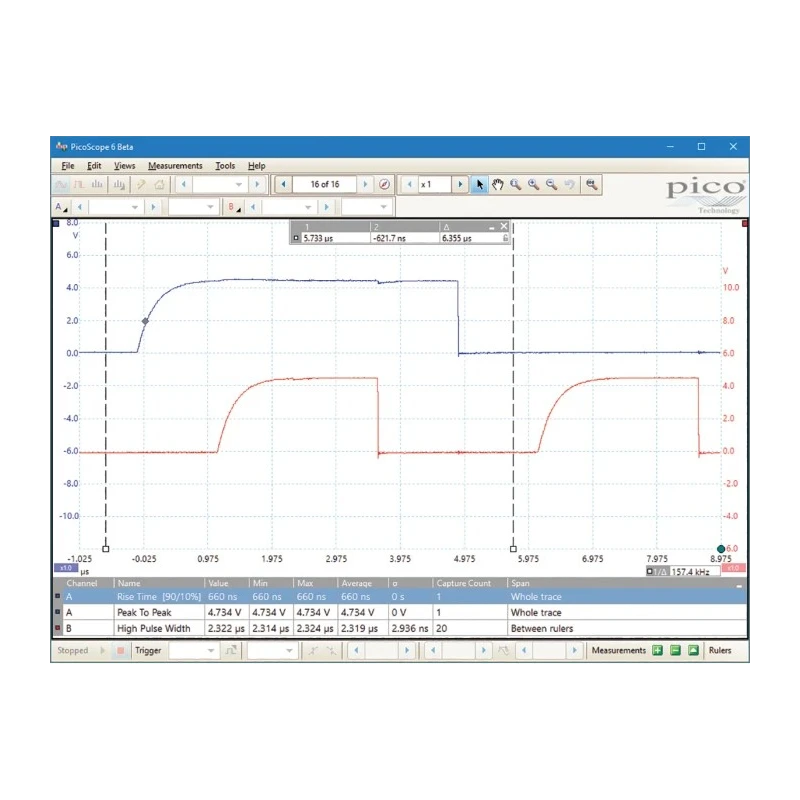Click the Trigger label button
This screenshot has width=800, height=800.
tap(148, 651)
